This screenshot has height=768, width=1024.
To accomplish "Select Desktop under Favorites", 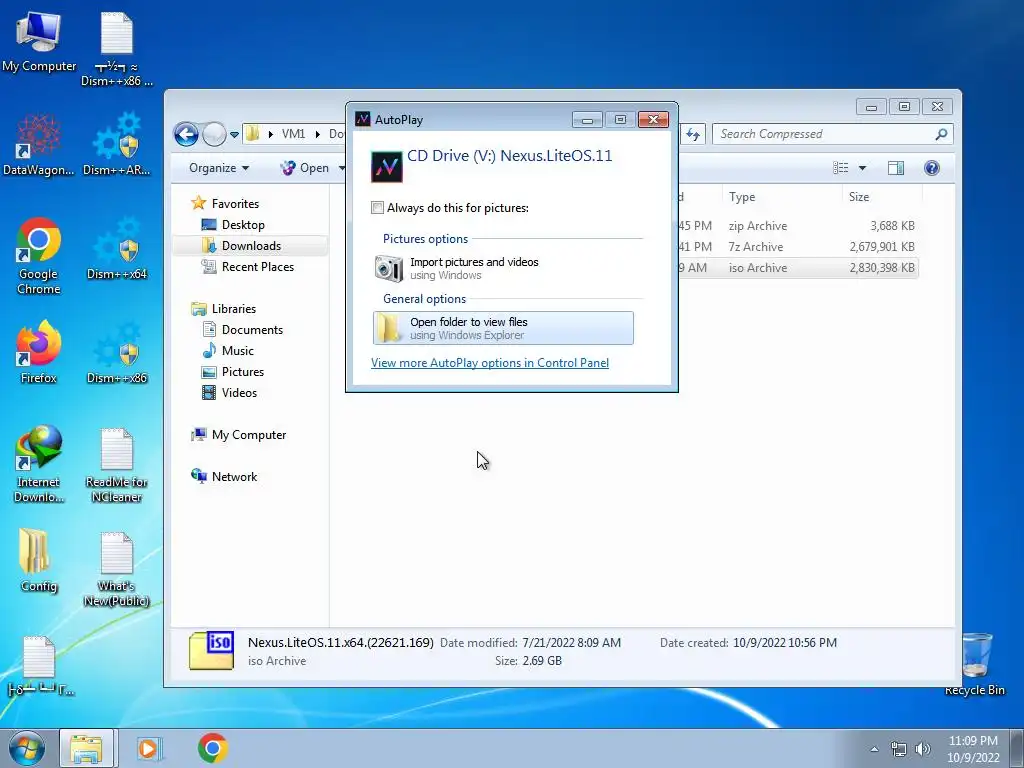I will coord(243,225).
